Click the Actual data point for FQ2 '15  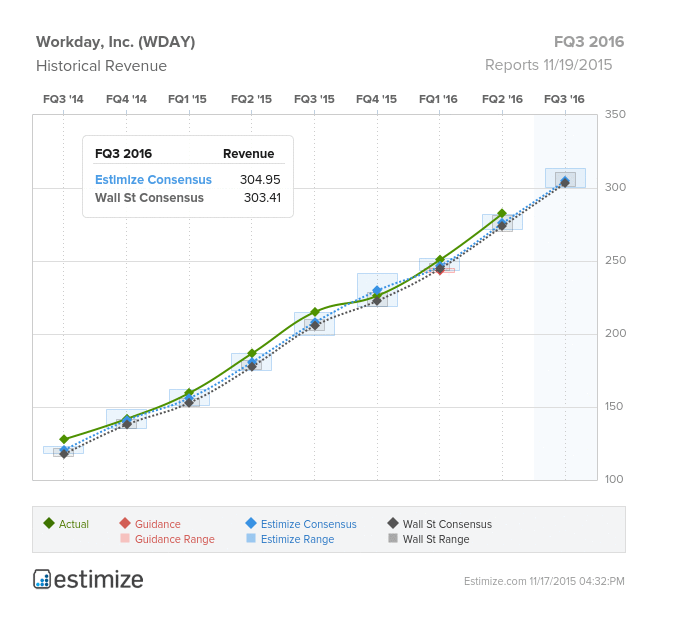pyautogui.click(x=252, y=354)
